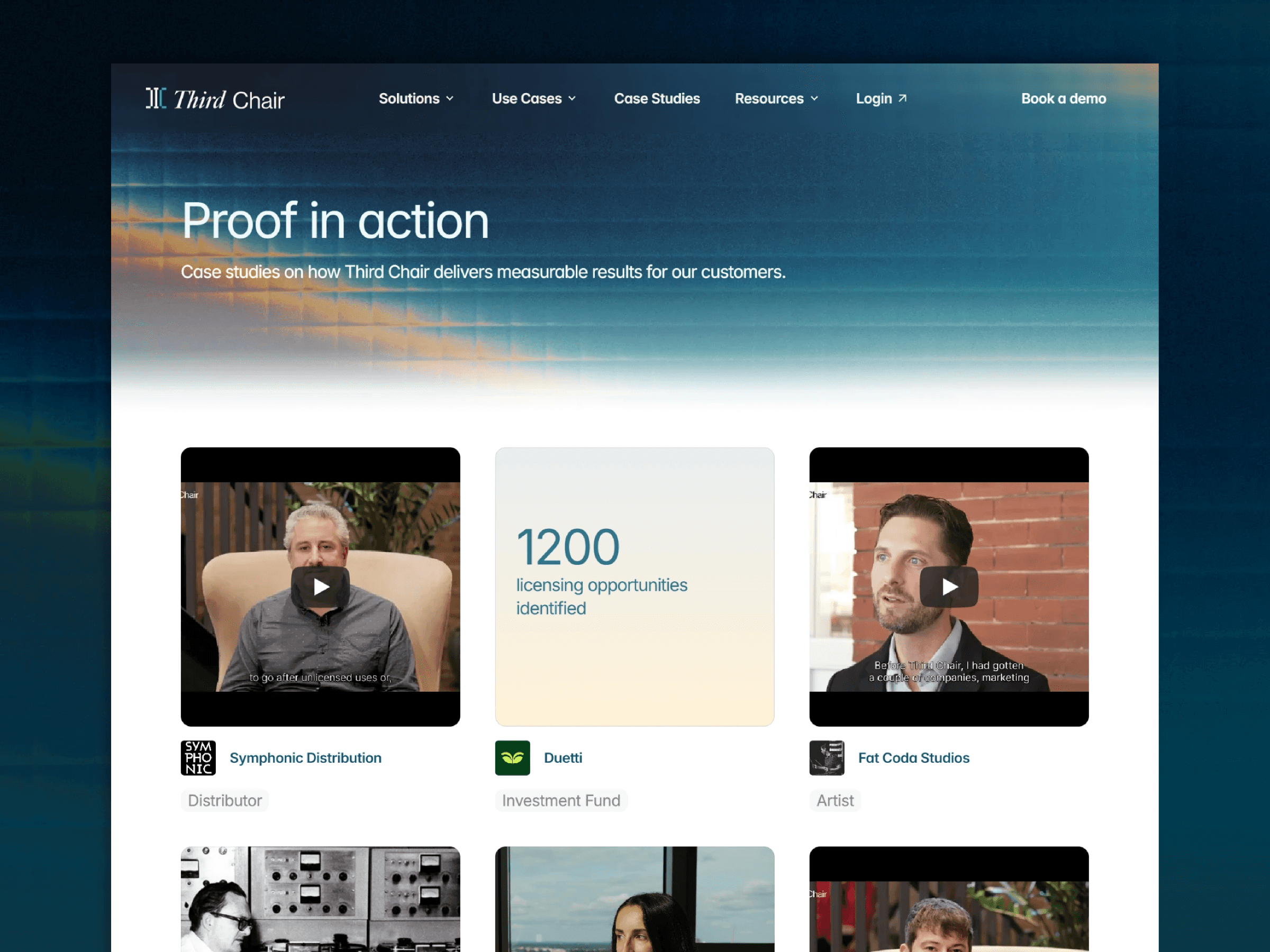Click the Book a demo button
The width and height of the screenshot is (1270, 952).
(x=1063, y=99)
